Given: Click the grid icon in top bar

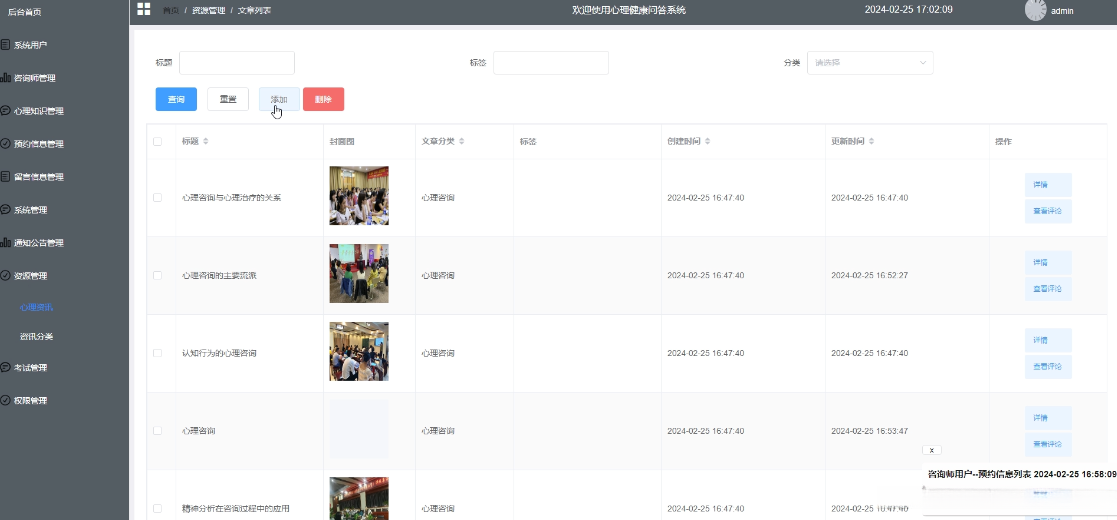Looking at the screenshot, I should point(143,9).
